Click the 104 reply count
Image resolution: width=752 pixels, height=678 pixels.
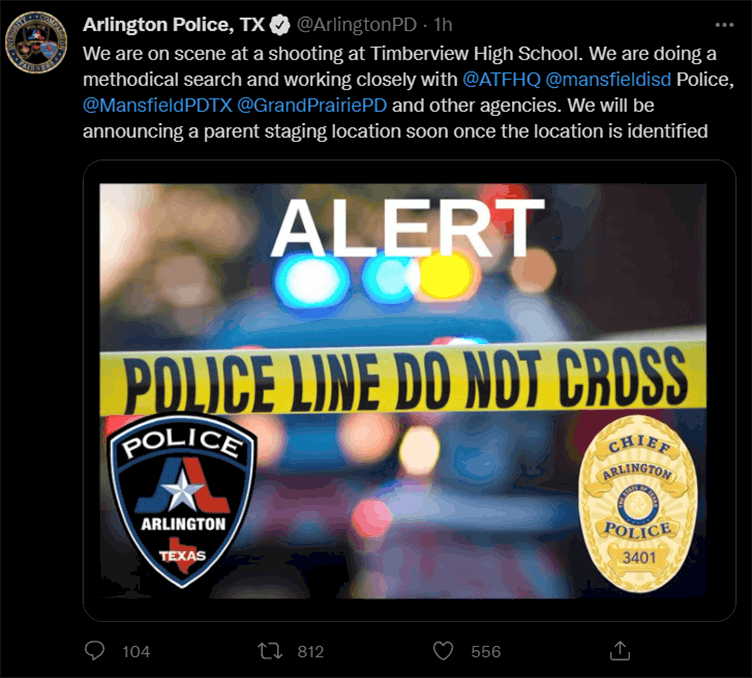[136, 652]
